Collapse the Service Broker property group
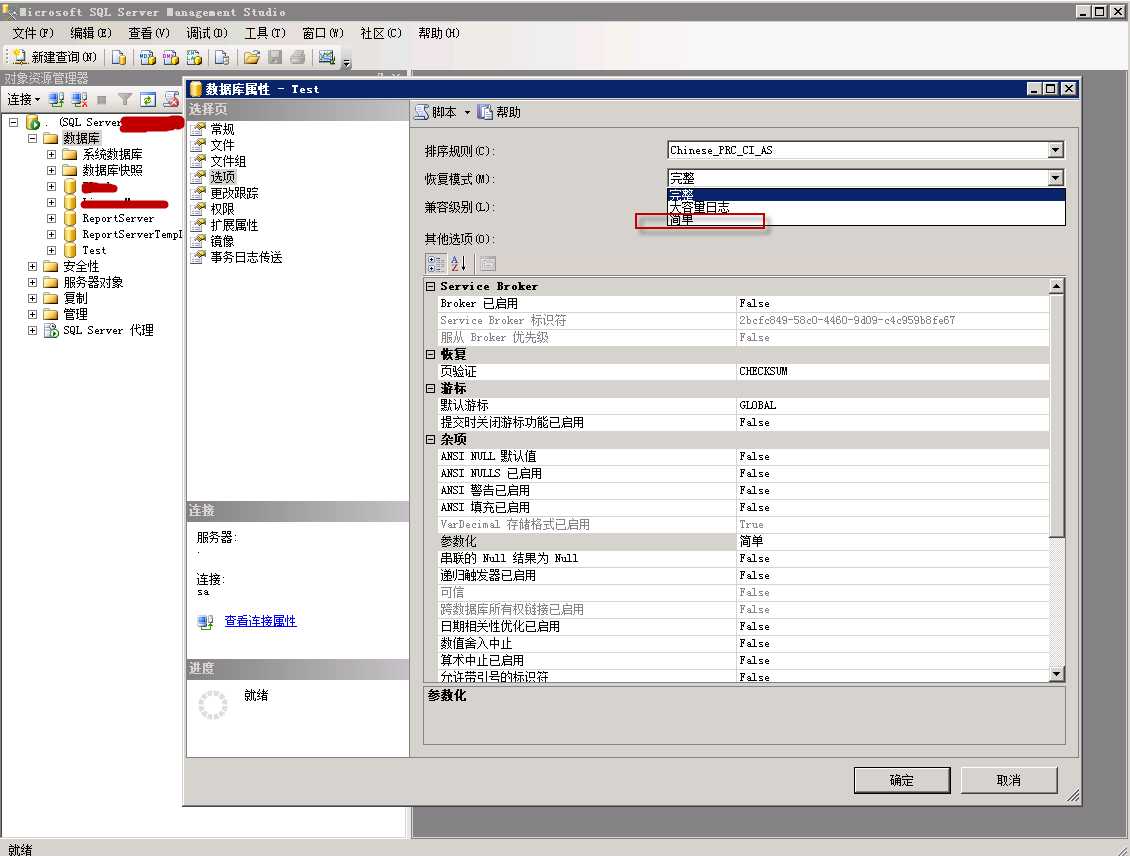 tap(430, 286)
